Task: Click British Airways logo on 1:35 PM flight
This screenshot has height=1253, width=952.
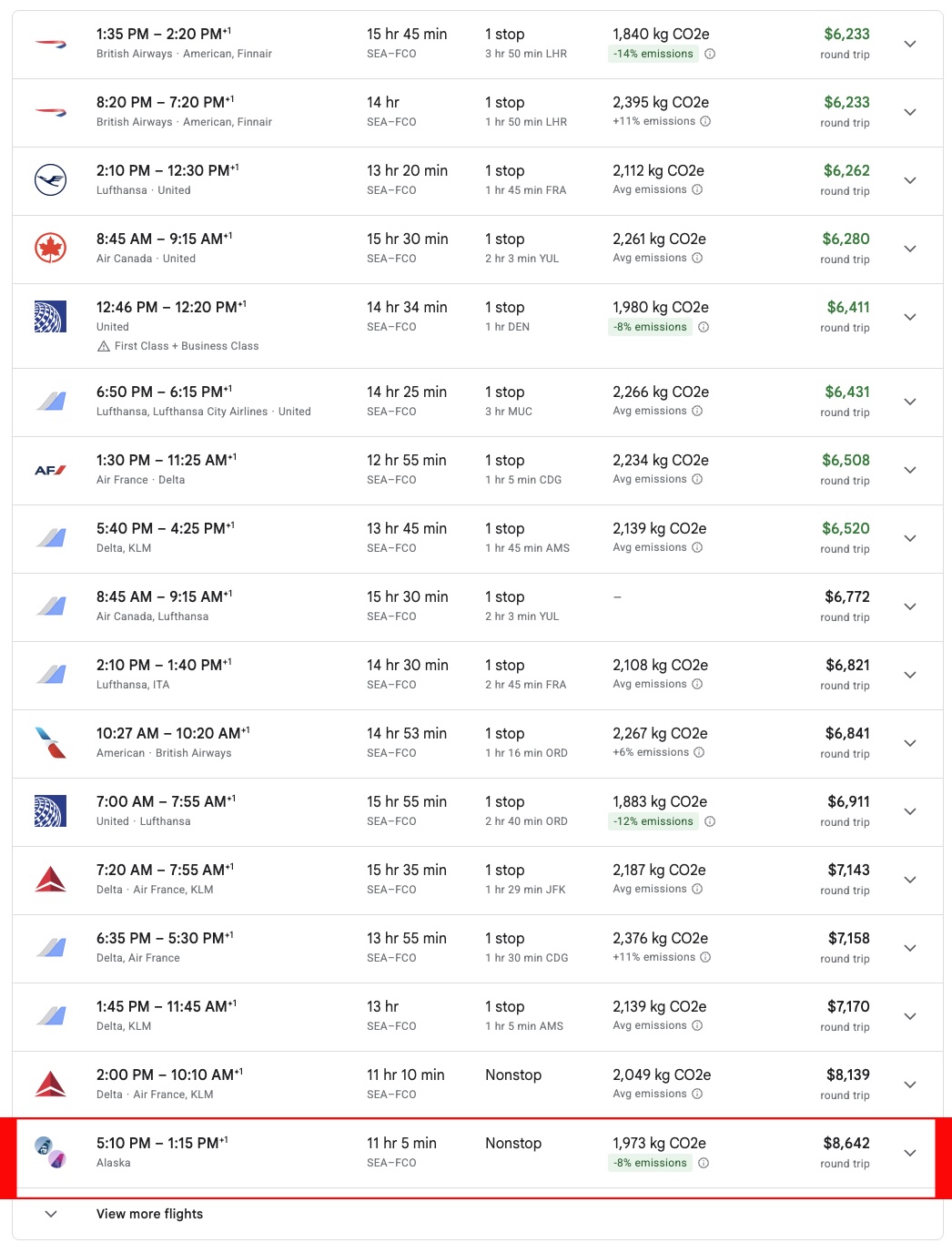Action: 51,44
